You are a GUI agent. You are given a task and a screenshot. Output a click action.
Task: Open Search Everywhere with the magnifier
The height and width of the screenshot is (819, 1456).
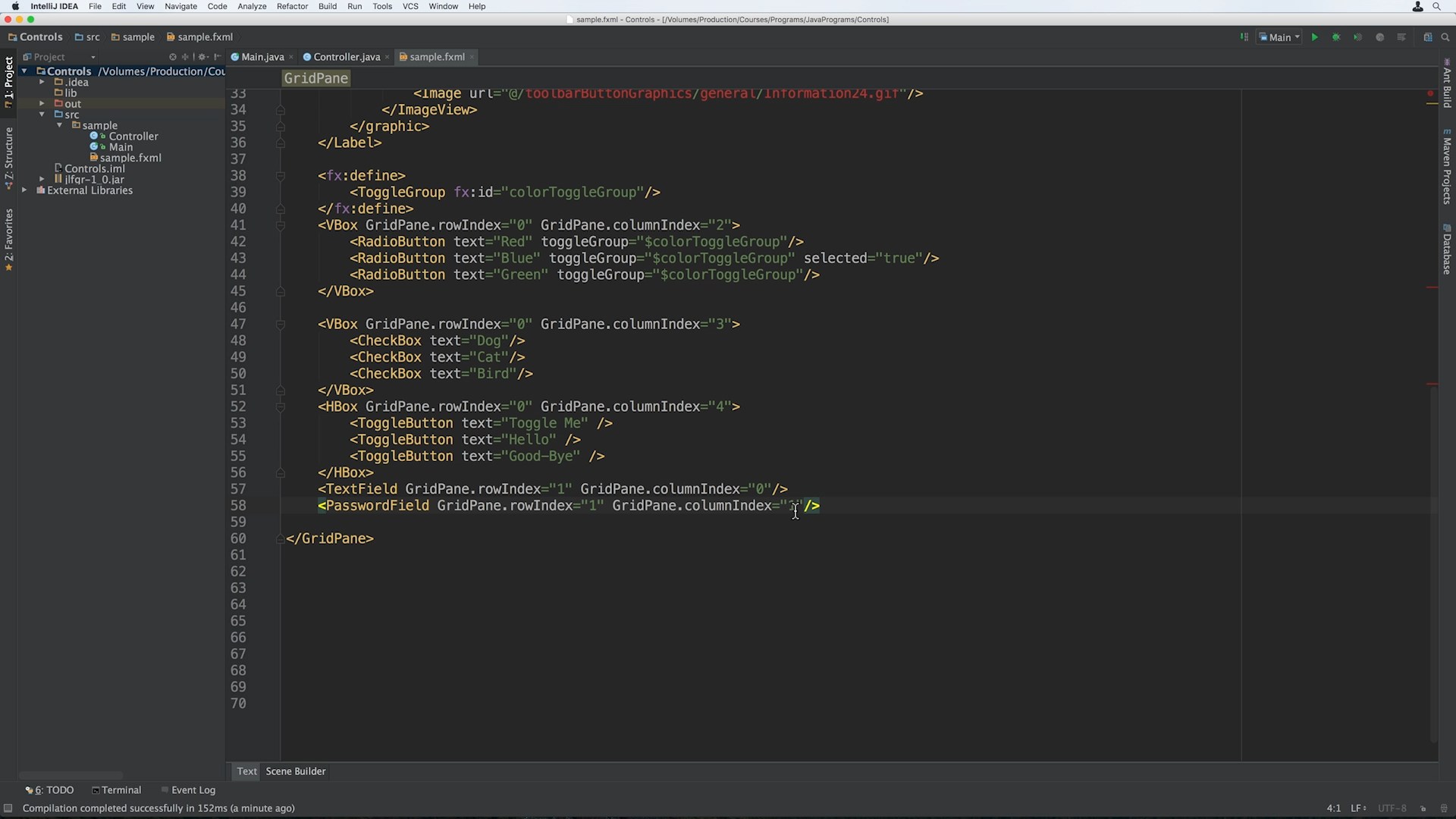[1445, 36]
